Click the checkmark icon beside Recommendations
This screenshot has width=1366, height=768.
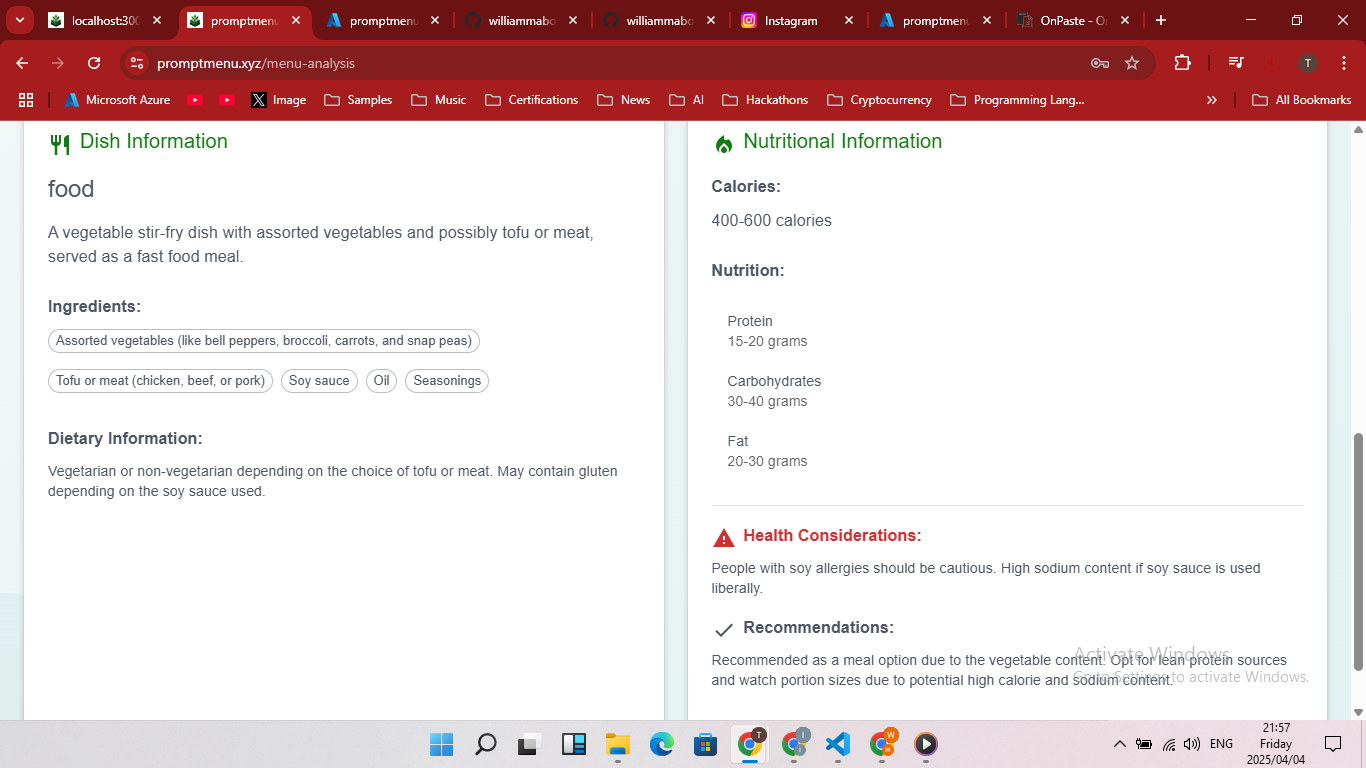pyautogui.click(x=724, y=630)
